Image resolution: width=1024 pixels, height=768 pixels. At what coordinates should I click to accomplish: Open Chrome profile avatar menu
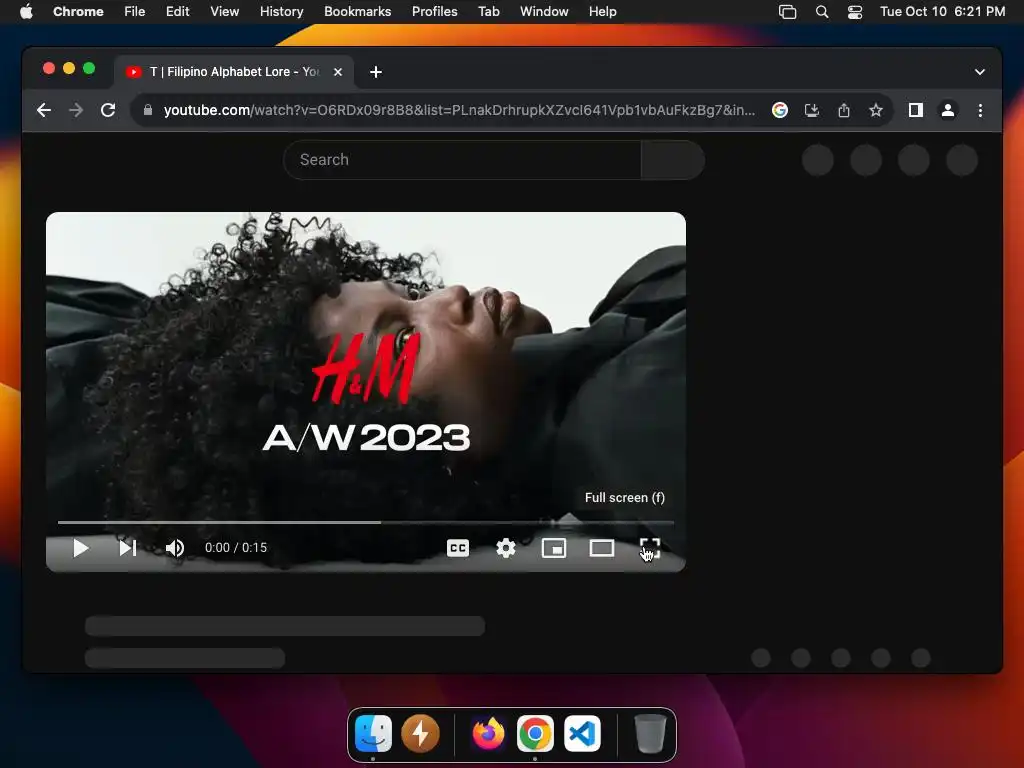pos(948,110)
